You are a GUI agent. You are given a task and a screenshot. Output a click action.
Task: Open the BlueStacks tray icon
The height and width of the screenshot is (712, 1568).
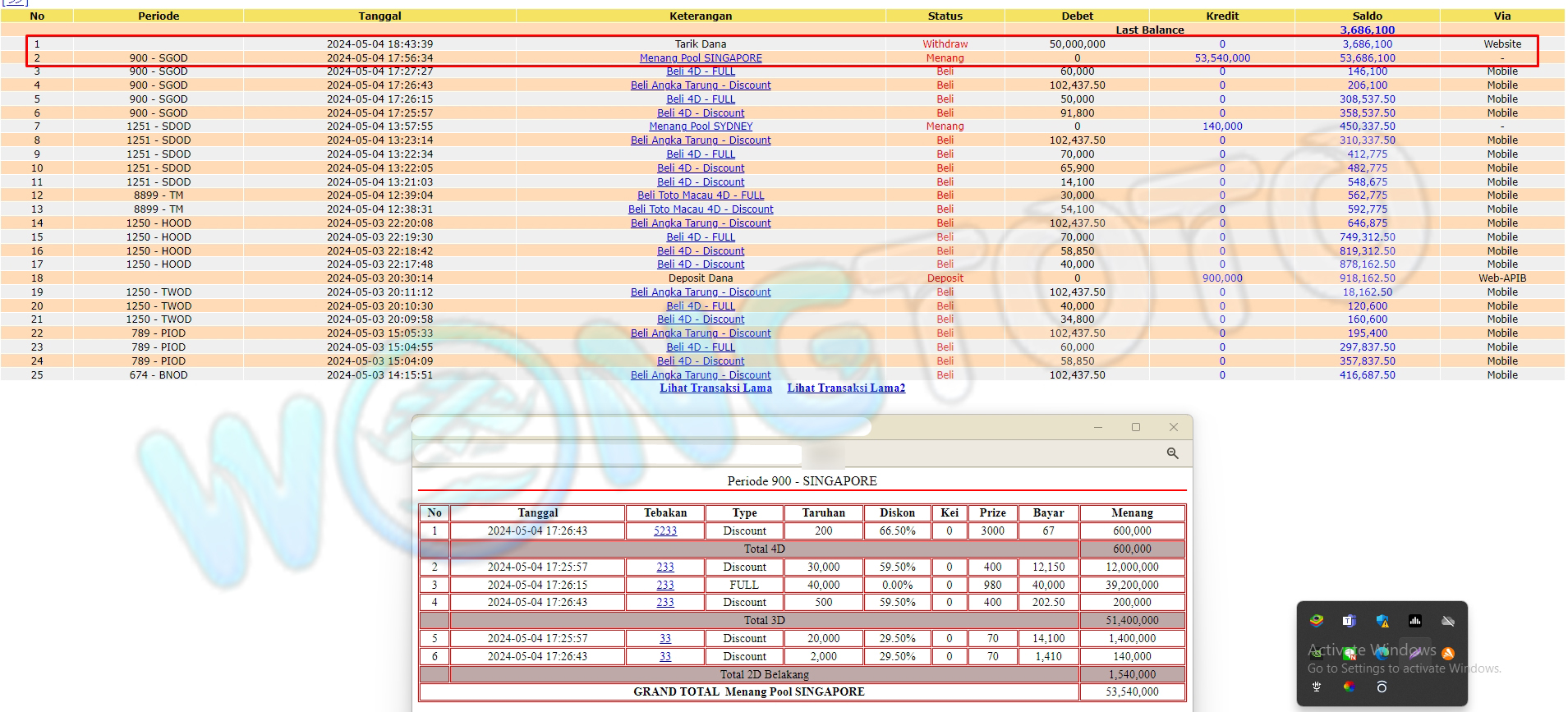pyautogui.click(x=1317, y=621)
